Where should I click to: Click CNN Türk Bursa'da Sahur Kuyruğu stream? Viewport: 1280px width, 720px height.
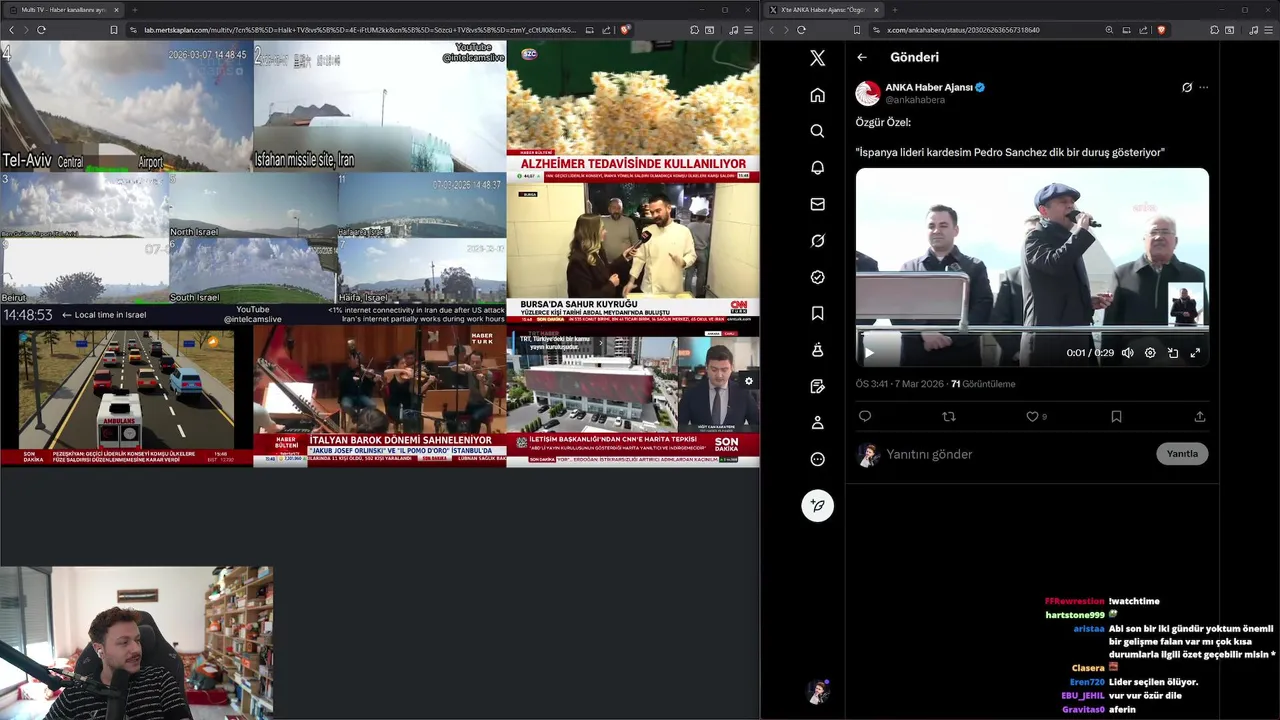coord(633,254)
